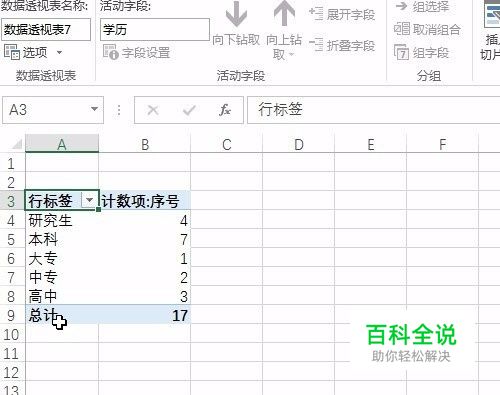The width and height of the screenshot is (500, 395).
Task: Select column C header
Action: coord(227,144)
